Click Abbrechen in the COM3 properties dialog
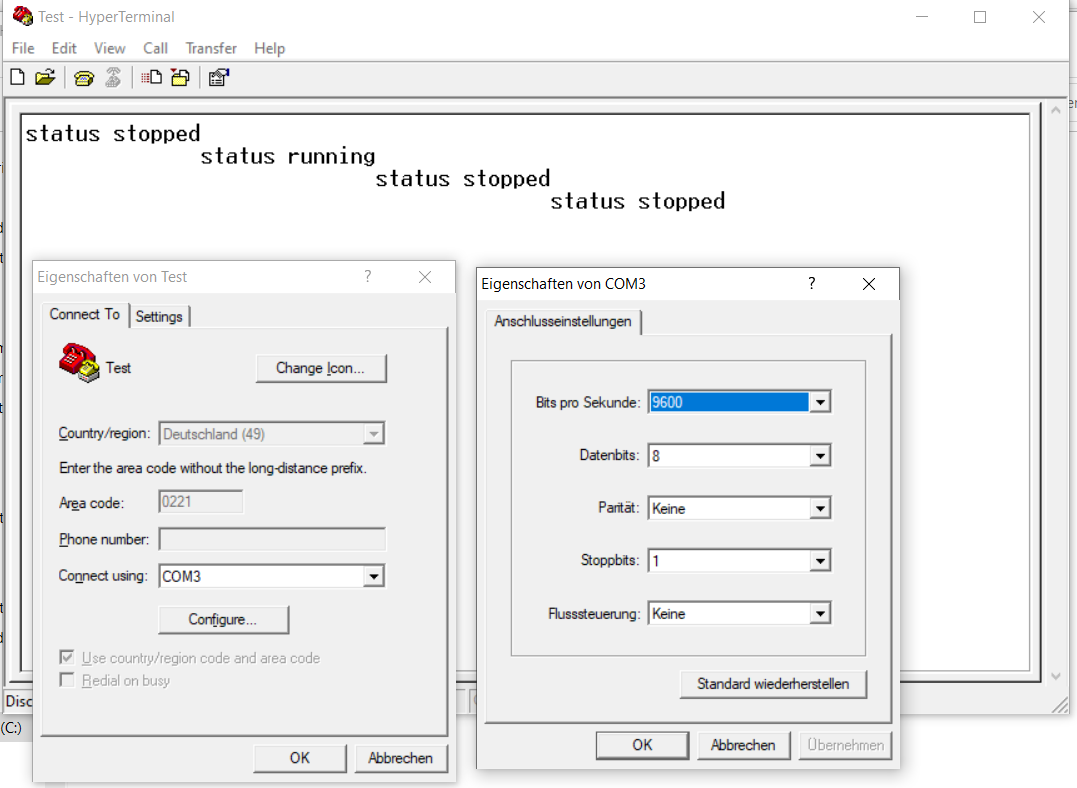1077x788 pixels. (x=743, y=745)
